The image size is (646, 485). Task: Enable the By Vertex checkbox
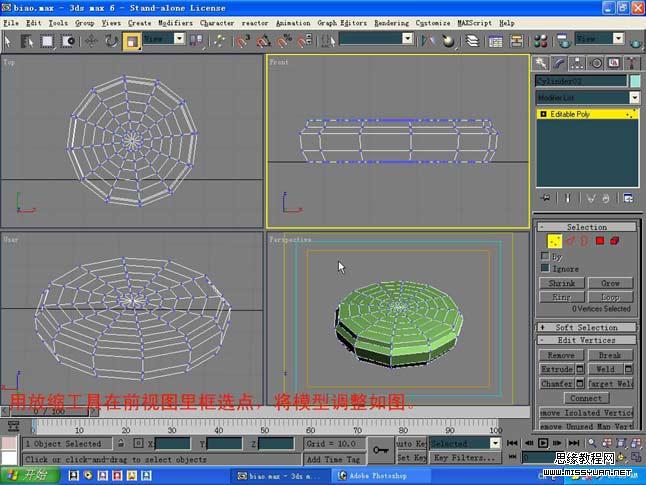click(545, 256)
